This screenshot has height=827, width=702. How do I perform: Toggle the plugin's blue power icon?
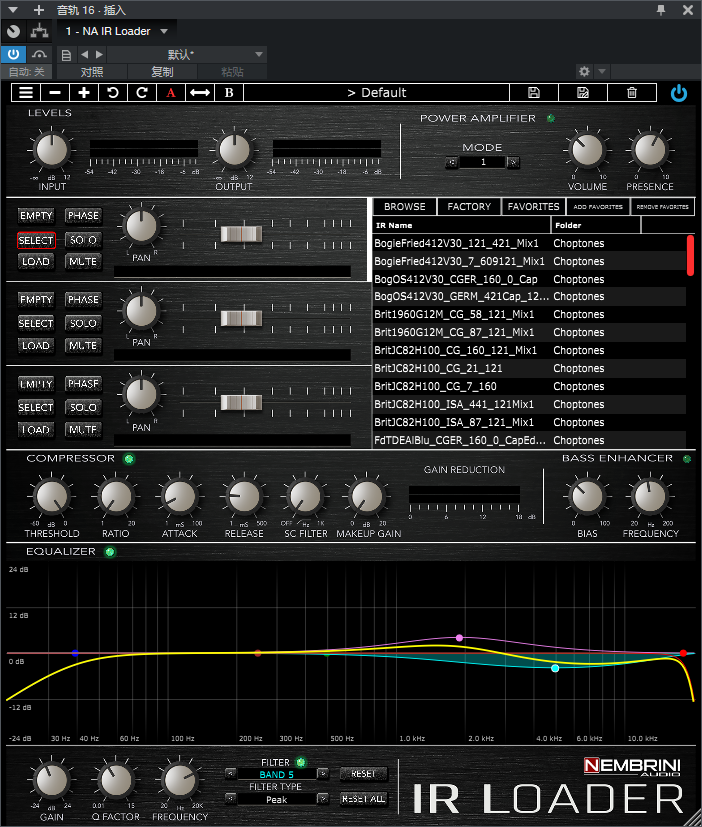679,93
